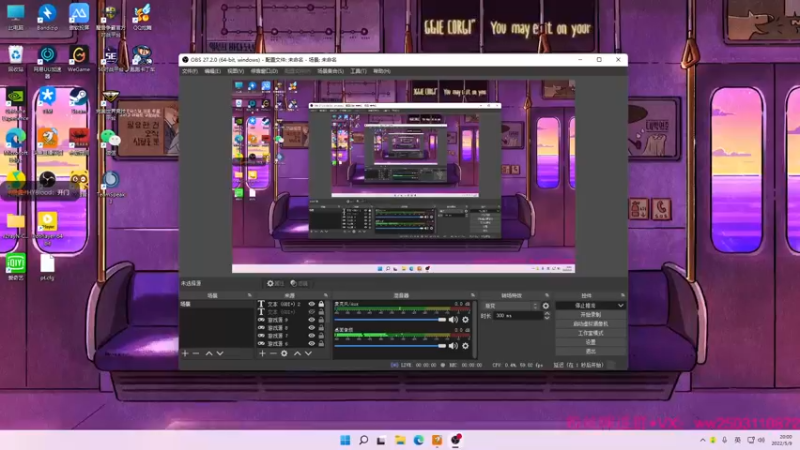Viewport: 800px width, 450px height.
Task: Open Steam from the desktop
Action: point(79,101)
